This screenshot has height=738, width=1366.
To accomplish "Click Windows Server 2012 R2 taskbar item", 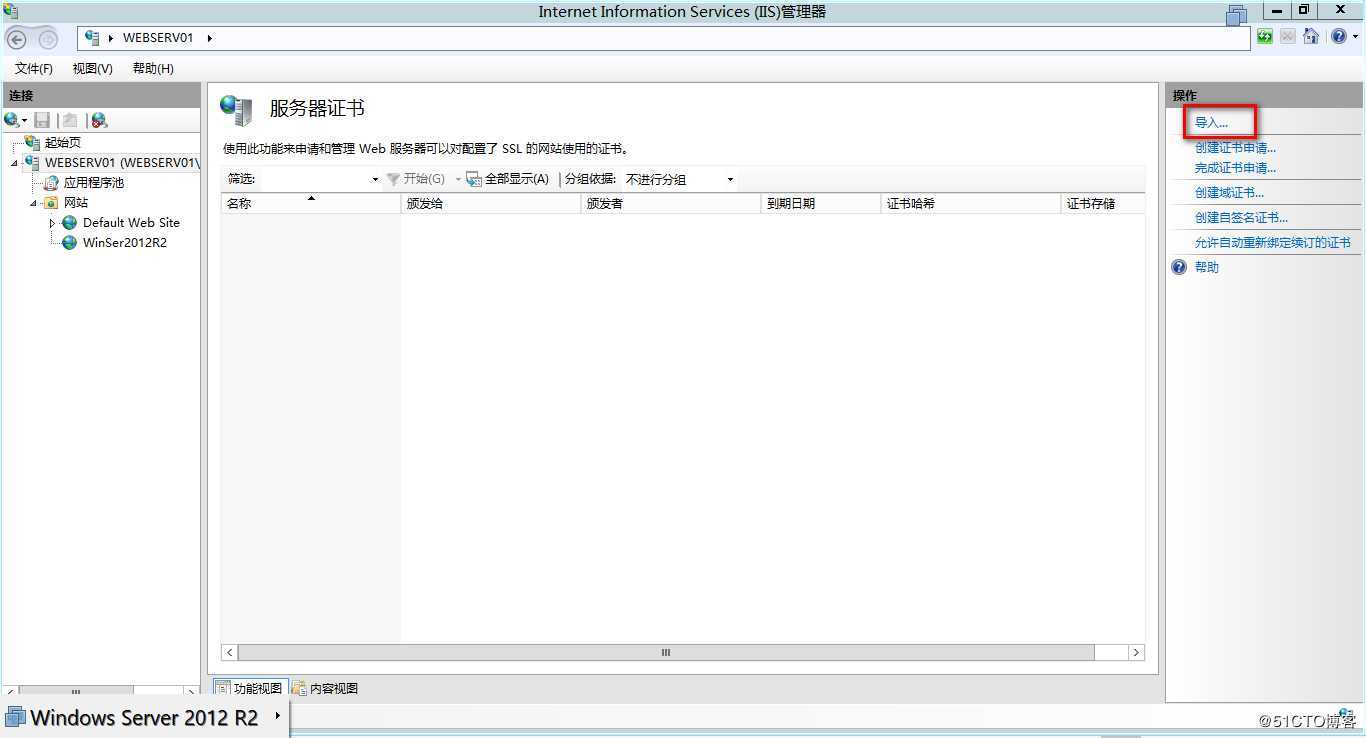I will click(x=144, y=717).
